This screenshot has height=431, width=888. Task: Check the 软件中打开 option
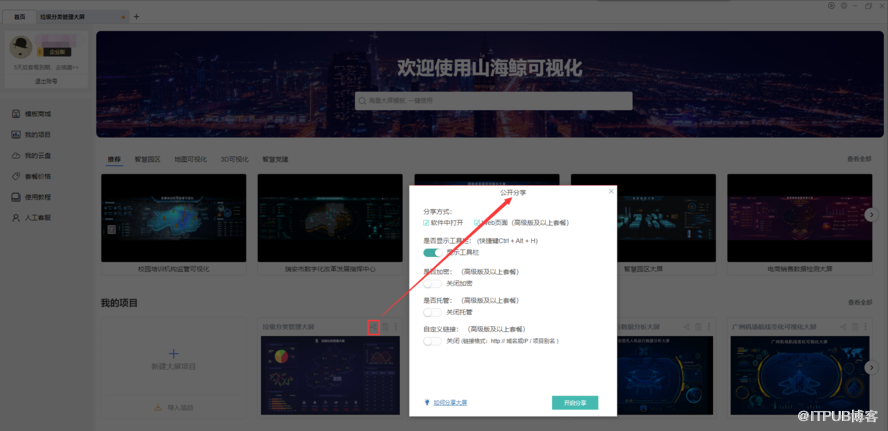click(427, 222)
